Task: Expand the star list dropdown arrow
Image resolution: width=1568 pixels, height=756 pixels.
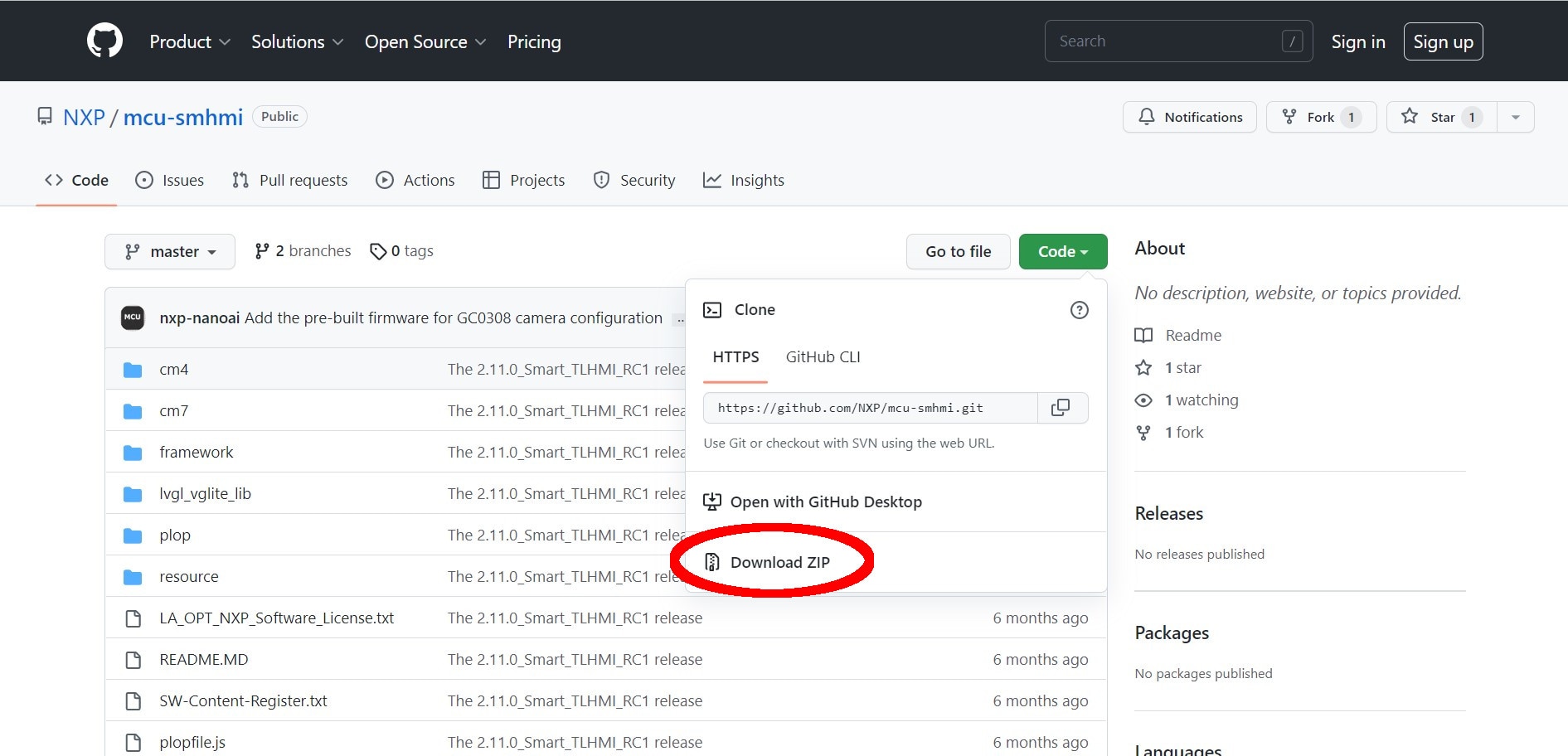Action: [1515, 117]
